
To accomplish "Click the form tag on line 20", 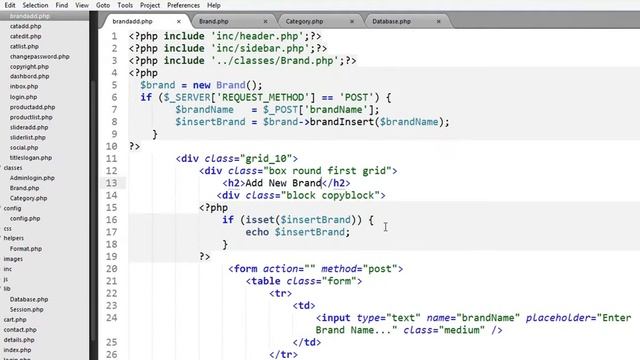I will point(316,269).
